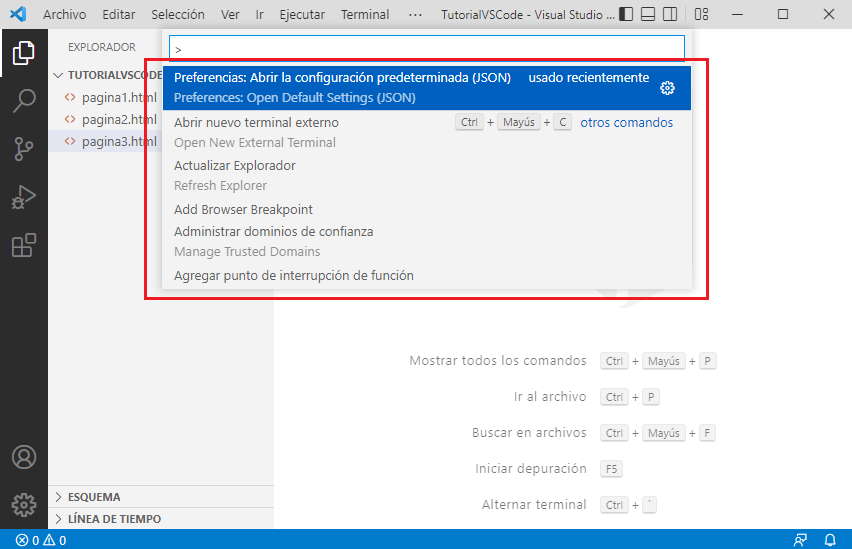Collapse the TUTORIALVSCODE folder chevron

tap(58, 75)
